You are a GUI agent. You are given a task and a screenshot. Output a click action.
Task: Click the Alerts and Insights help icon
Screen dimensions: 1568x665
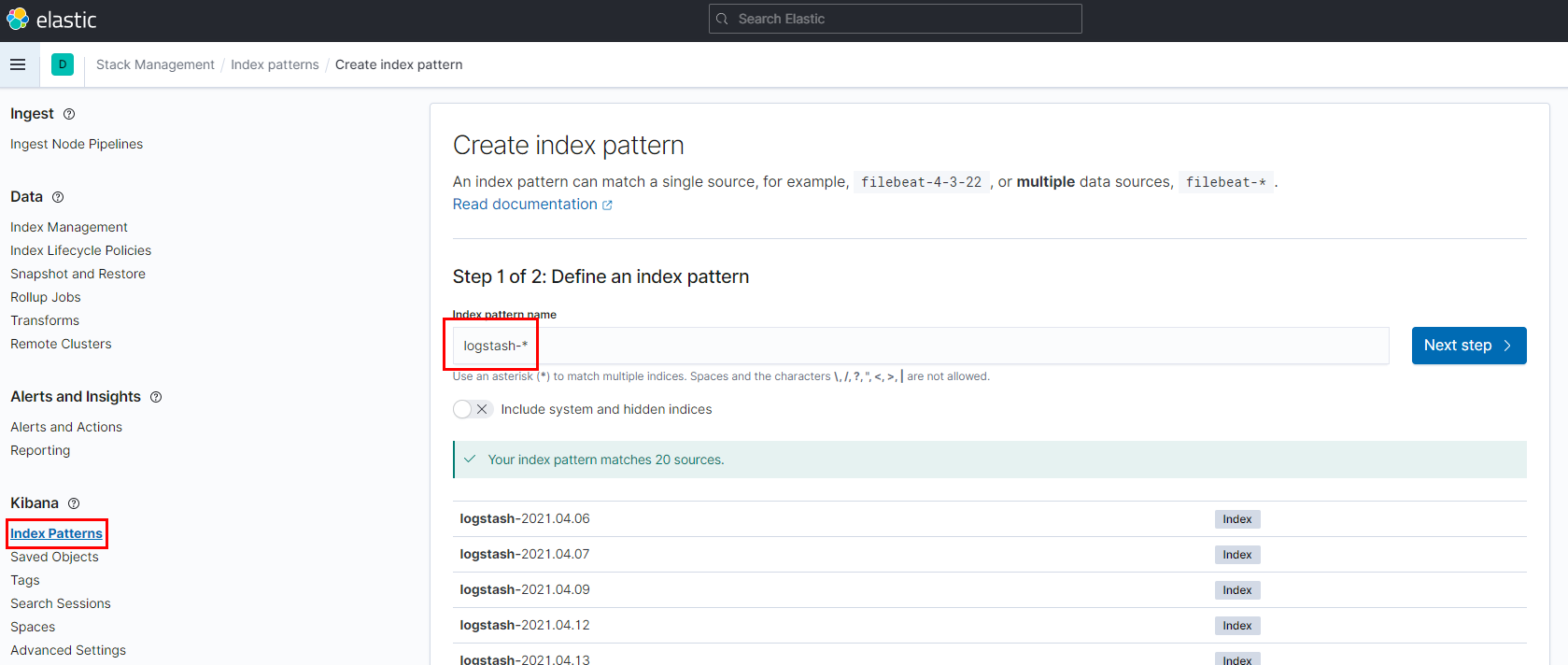156,397
